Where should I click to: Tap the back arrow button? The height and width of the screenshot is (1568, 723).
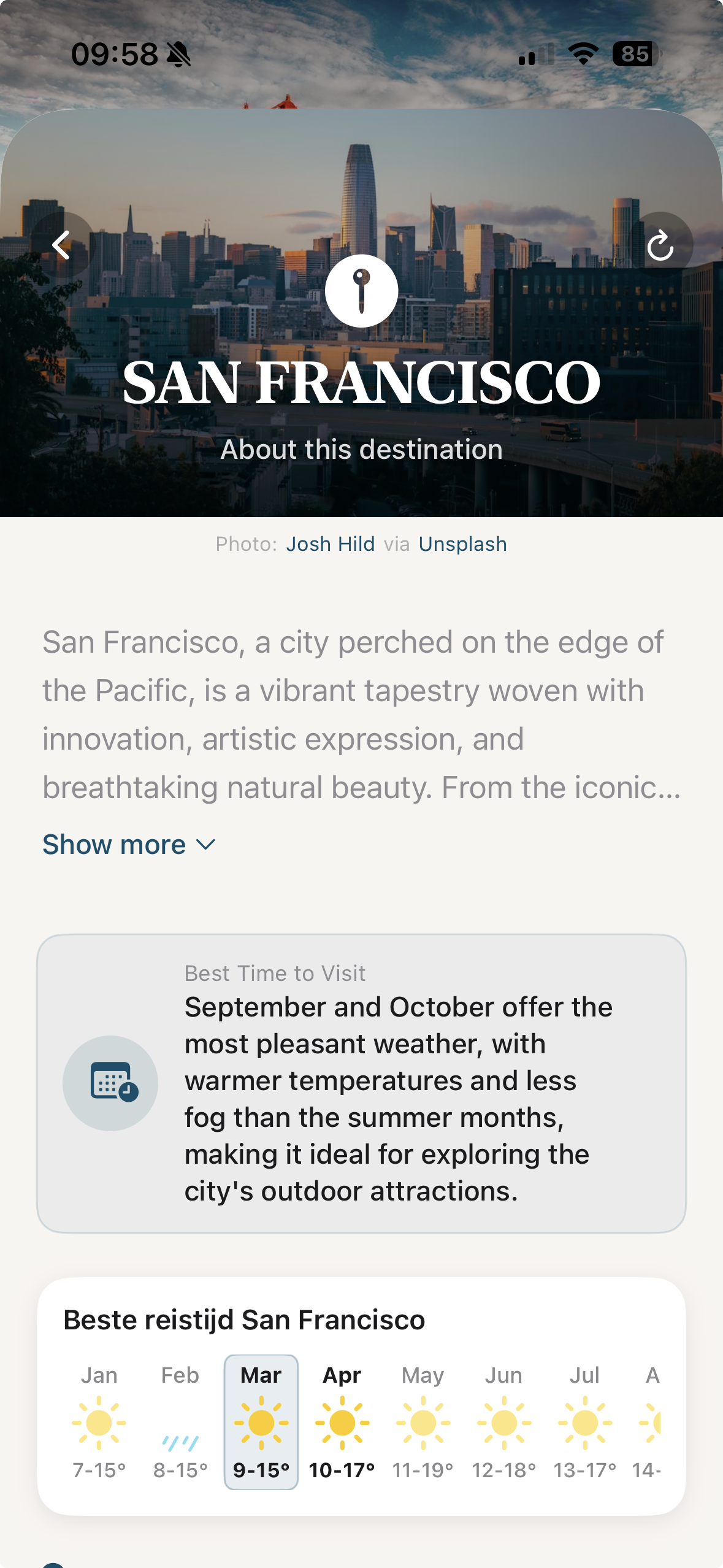point(62,245)
